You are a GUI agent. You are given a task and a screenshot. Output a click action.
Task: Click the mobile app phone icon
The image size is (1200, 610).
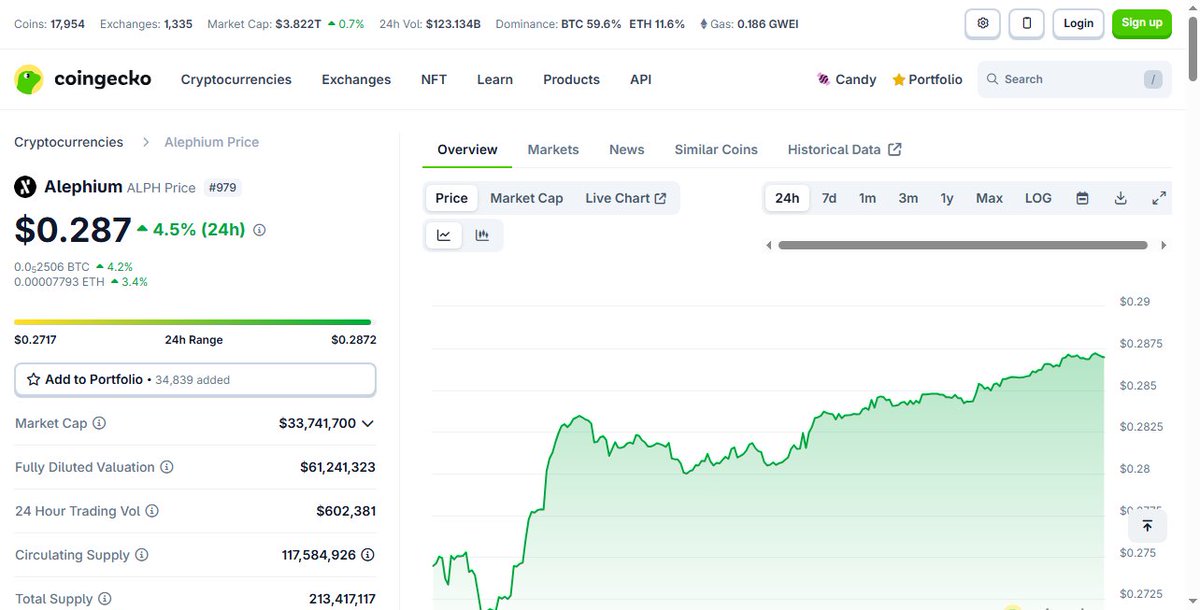point(1027,23)
